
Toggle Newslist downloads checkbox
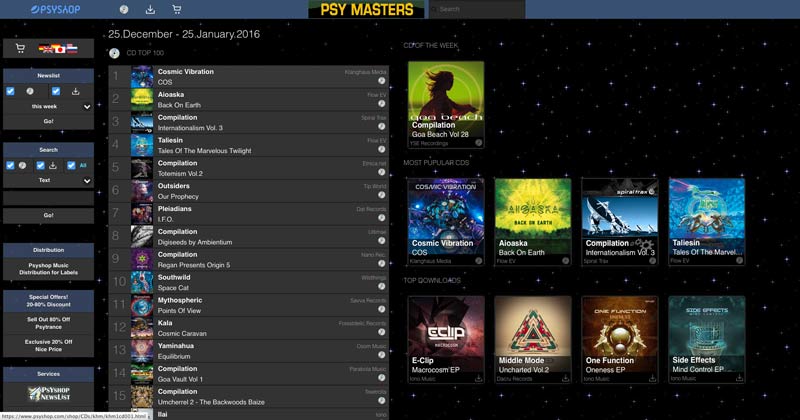[x=56, y=91]
